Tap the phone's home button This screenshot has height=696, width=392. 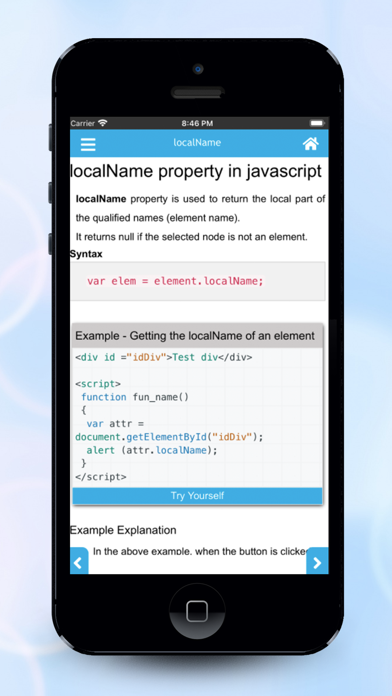click(x=197, y=611)
